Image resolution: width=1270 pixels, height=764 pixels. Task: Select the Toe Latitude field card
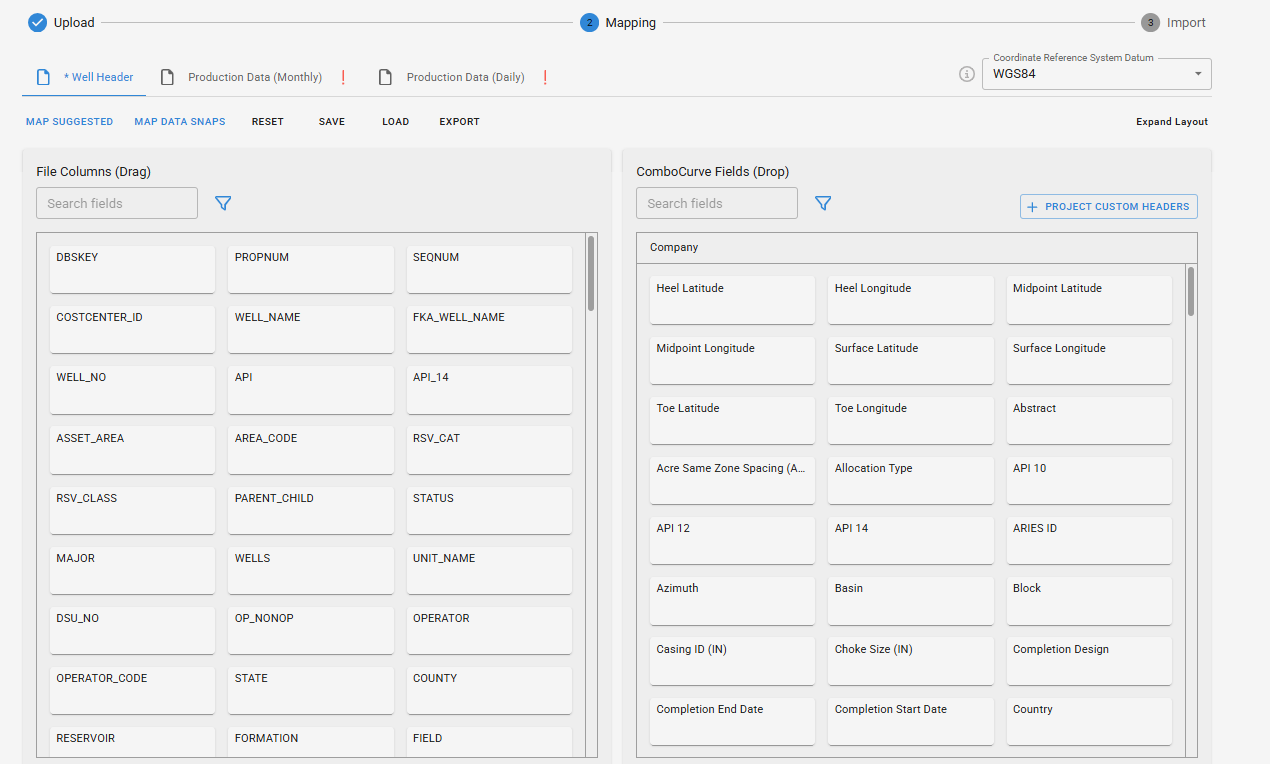[732, 420]
